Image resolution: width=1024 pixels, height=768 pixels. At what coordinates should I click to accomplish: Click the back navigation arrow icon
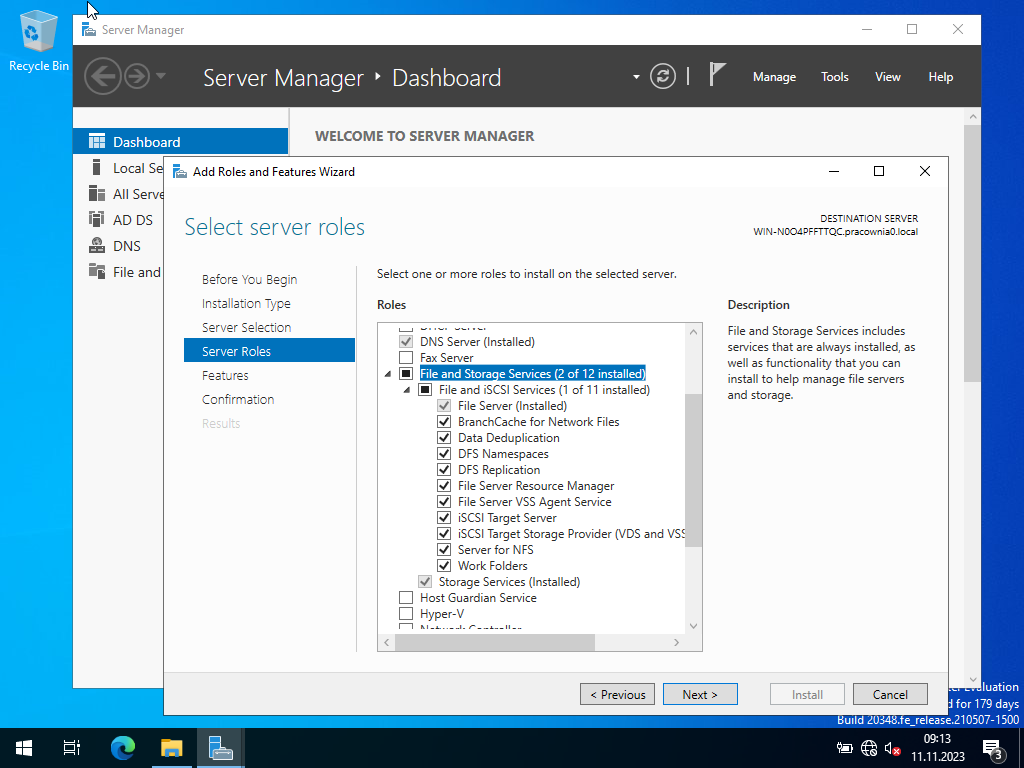(102, 77)
